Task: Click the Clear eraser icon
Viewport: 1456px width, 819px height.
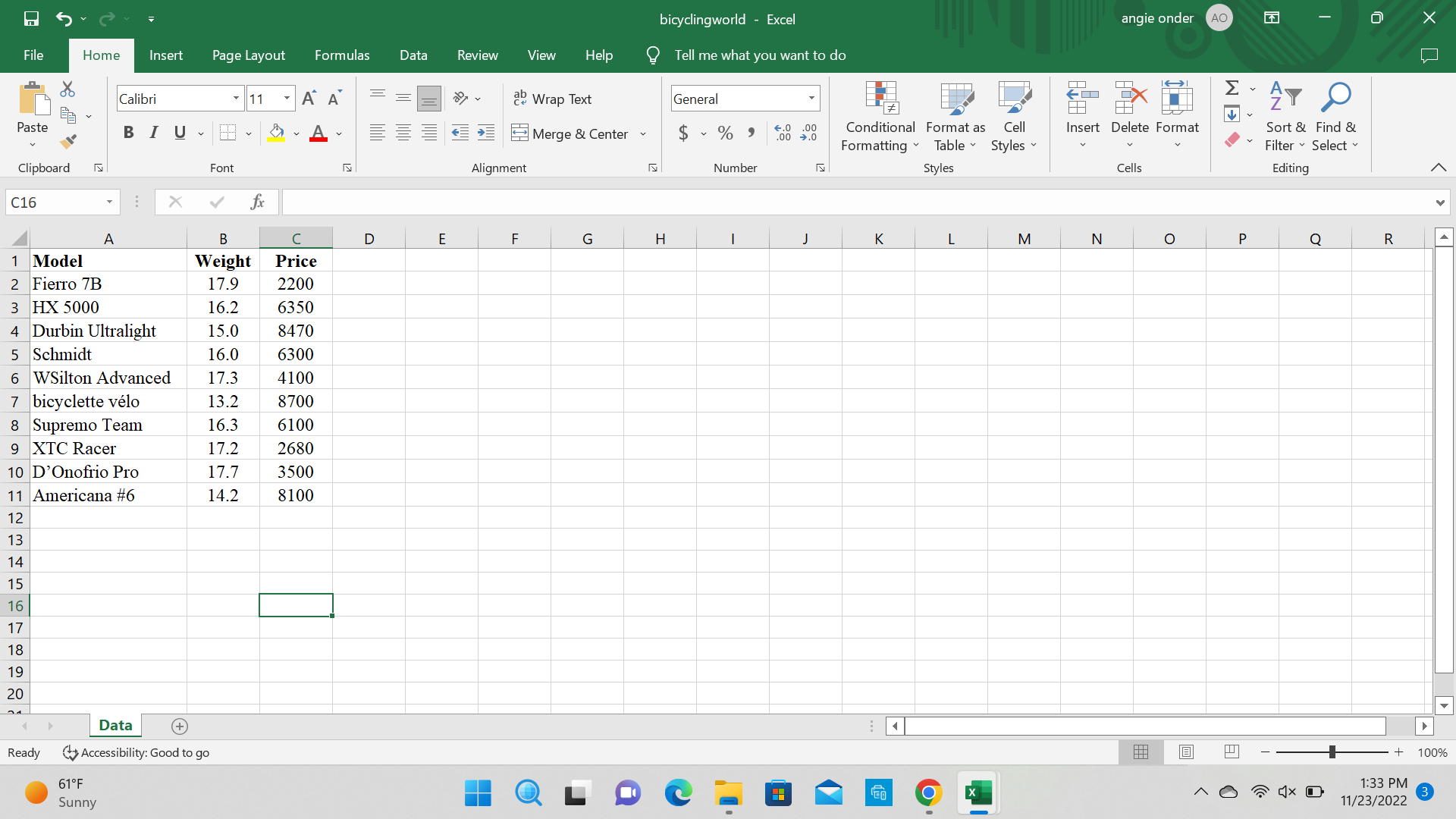Action: click(1232, 140)
